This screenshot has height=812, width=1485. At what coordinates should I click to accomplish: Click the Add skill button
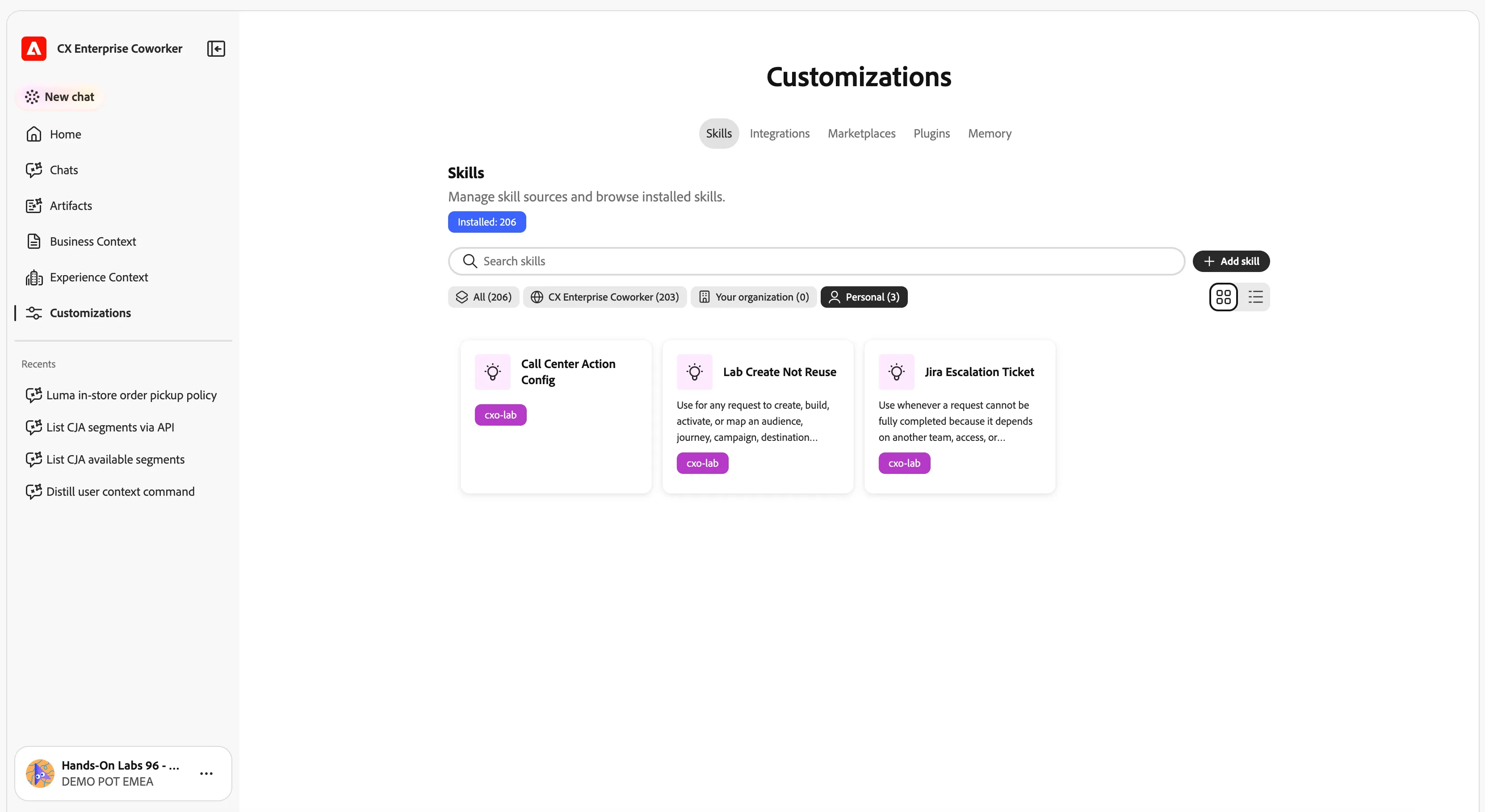1231,262
